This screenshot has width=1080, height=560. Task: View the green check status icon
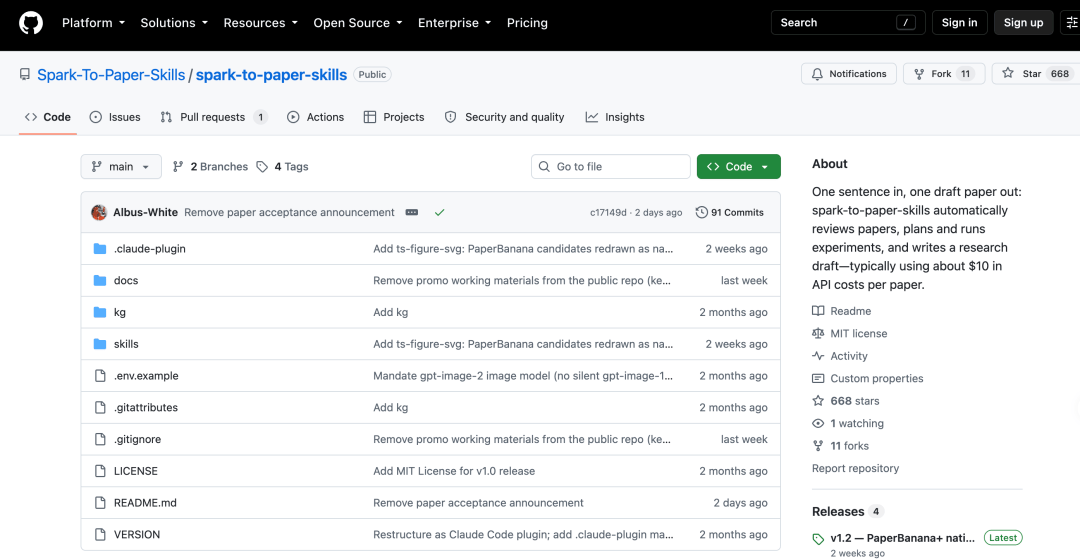[x=439, y=212]
